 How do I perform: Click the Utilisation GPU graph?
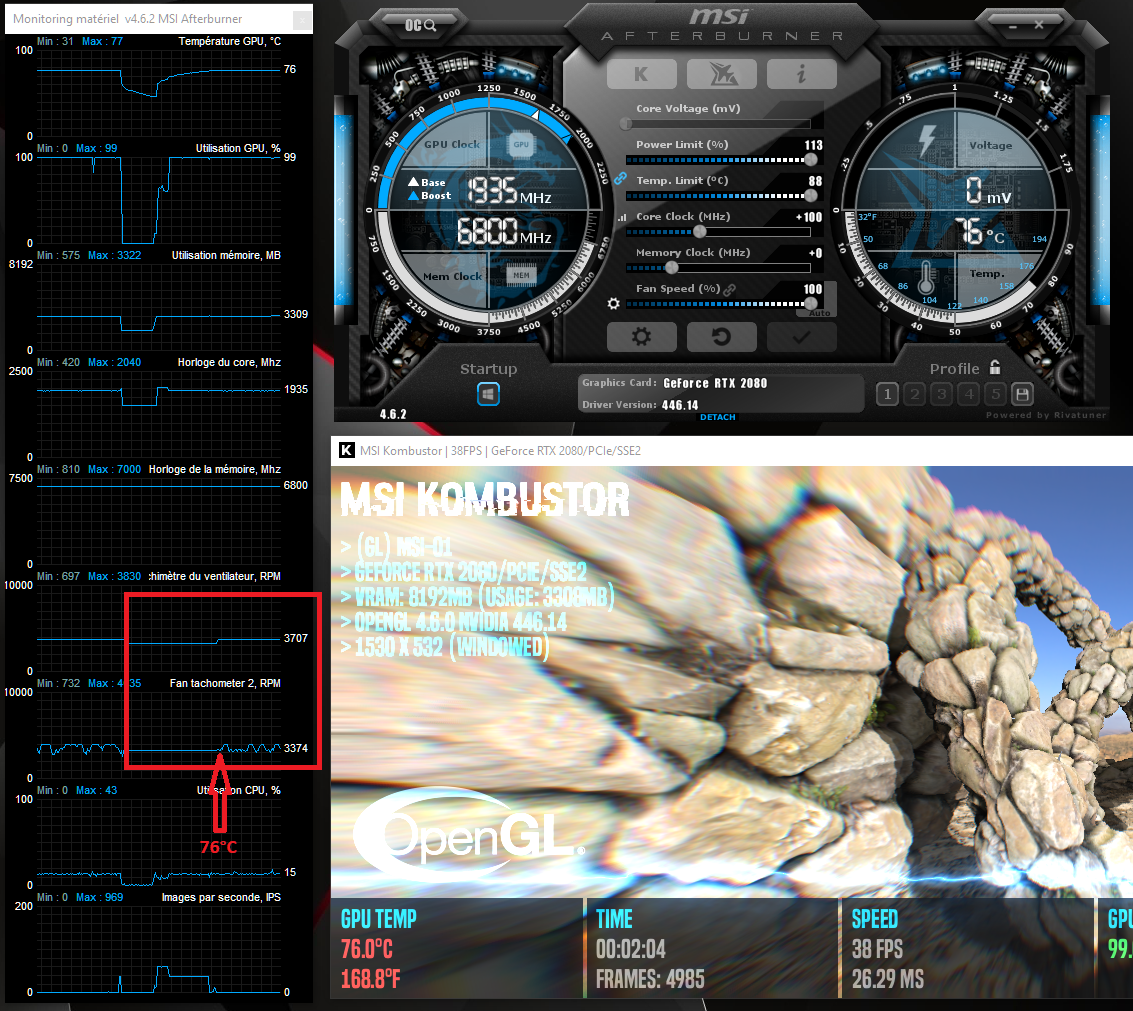coord(158,199)
